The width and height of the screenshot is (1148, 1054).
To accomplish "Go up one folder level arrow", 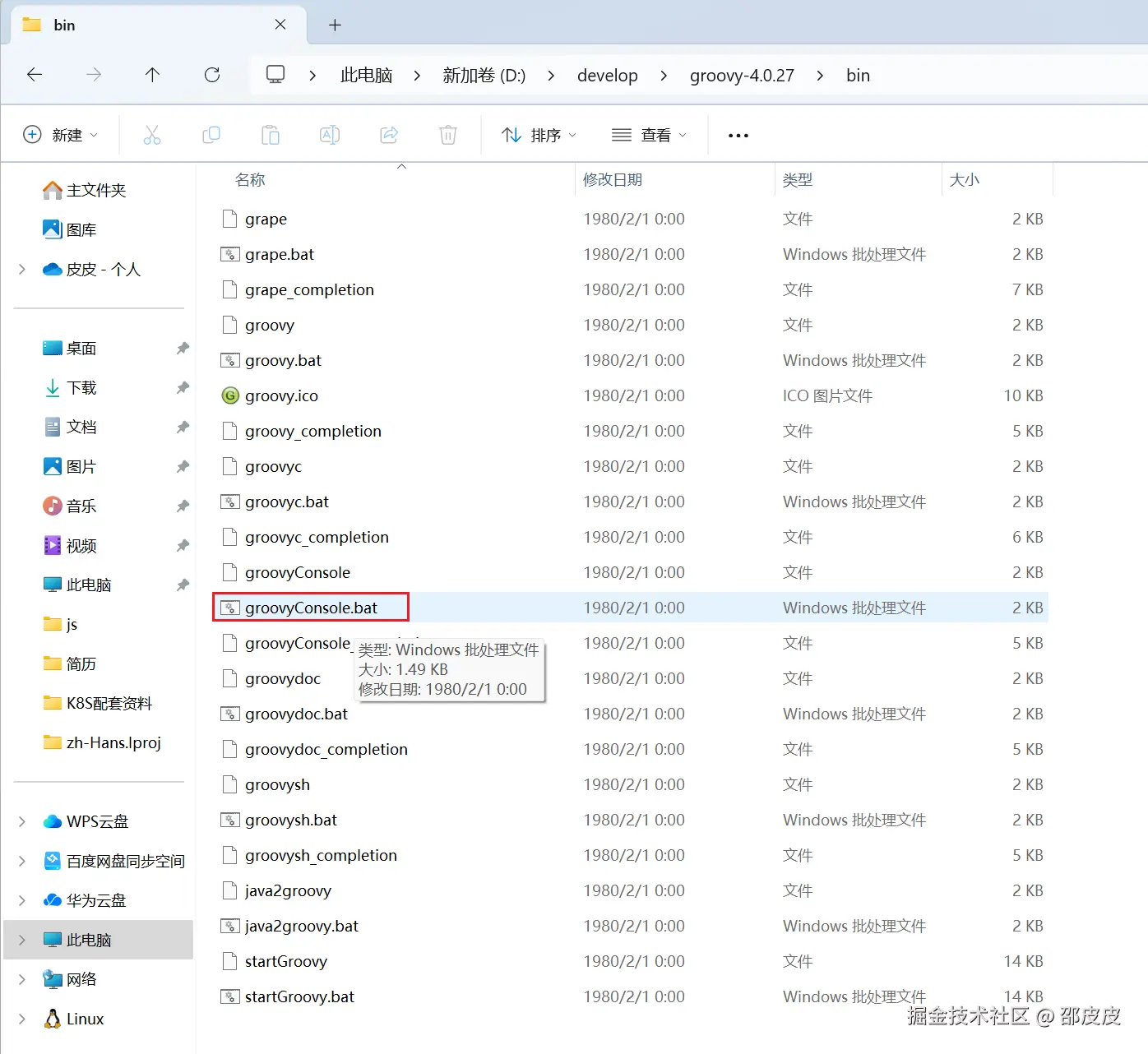I will [152, 75].
